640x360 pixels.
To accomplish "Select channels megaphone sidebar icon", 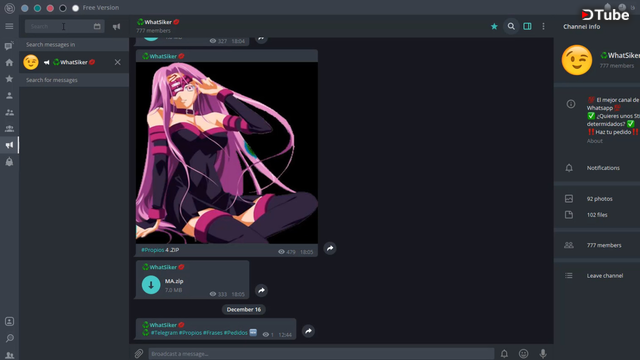I will pyautogui.click(x=9, y=145).
